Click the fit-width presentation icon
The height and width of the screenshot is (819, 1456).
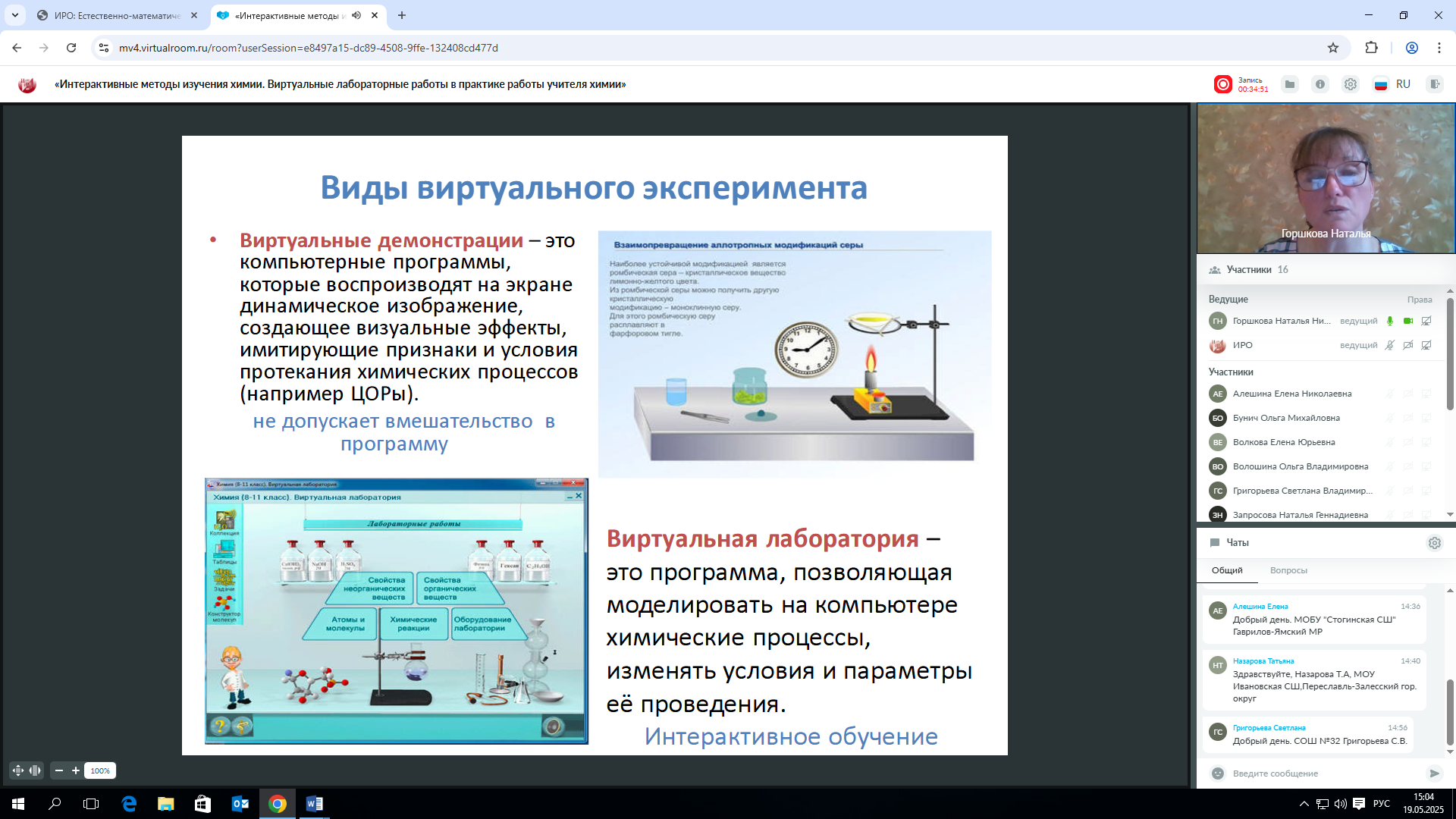36,770
